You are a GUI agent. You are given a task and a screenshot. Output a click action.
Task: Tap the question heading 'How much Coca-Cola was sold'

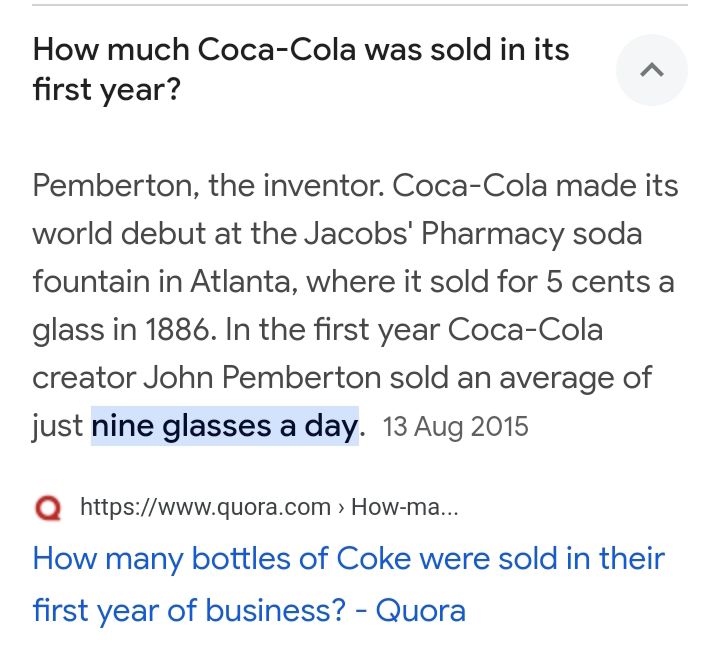300,49
